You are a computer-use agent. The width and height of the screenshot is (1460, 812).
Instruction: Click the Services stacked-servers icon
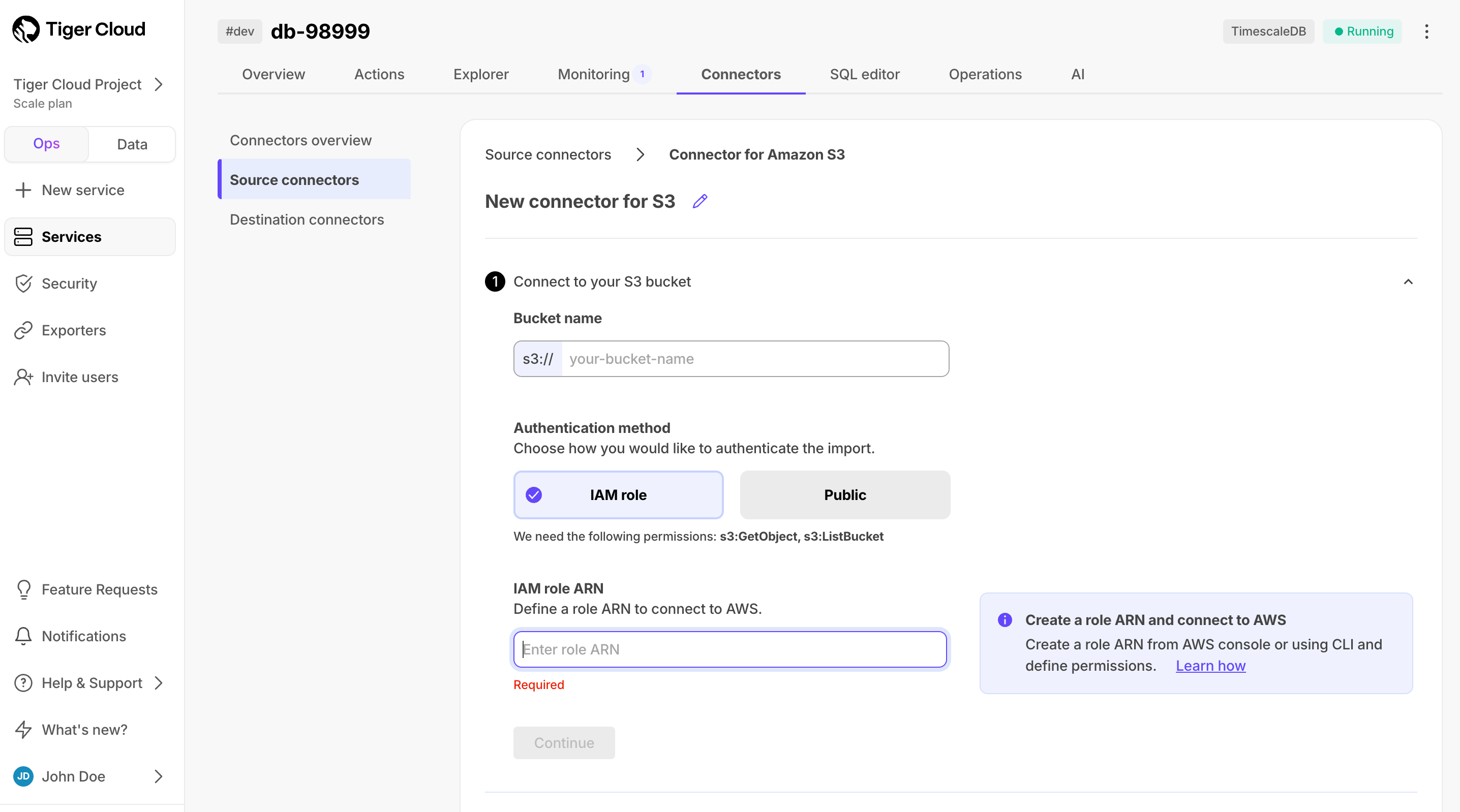click(23, 237)
